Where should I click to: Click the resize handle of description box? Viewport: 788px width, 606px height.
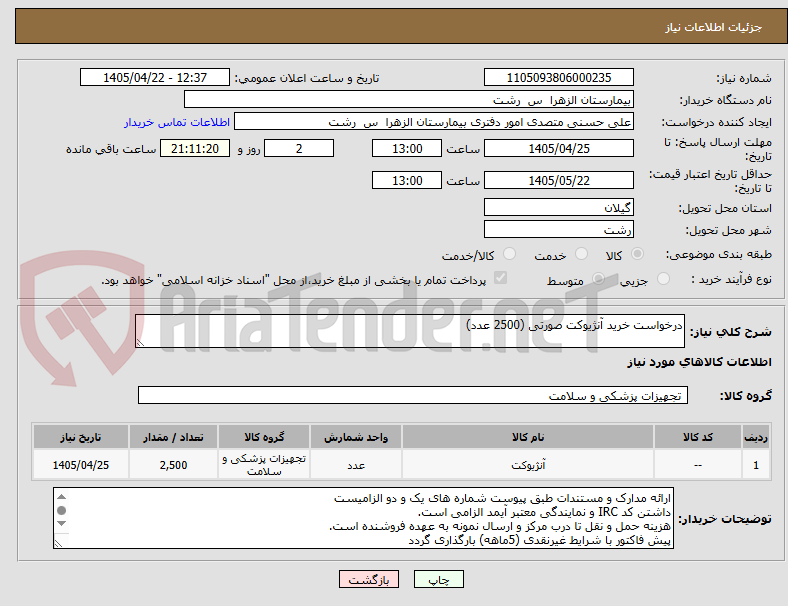[140, 343]
